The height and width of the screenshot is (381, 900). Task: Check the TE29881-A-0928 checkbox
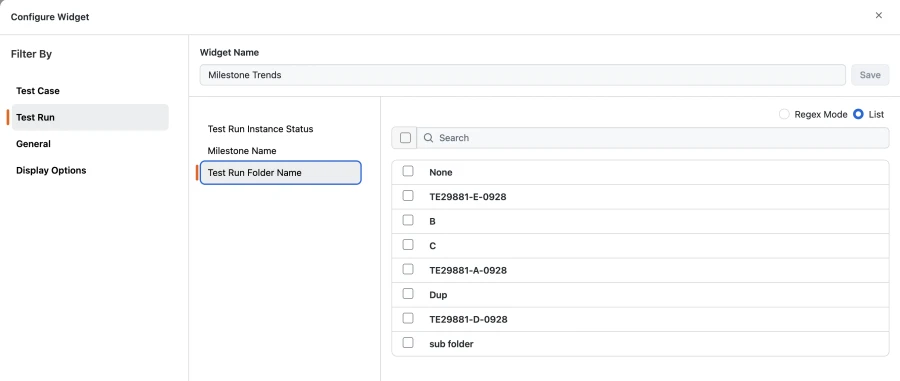pyautogui.click(x=408, y=269)
